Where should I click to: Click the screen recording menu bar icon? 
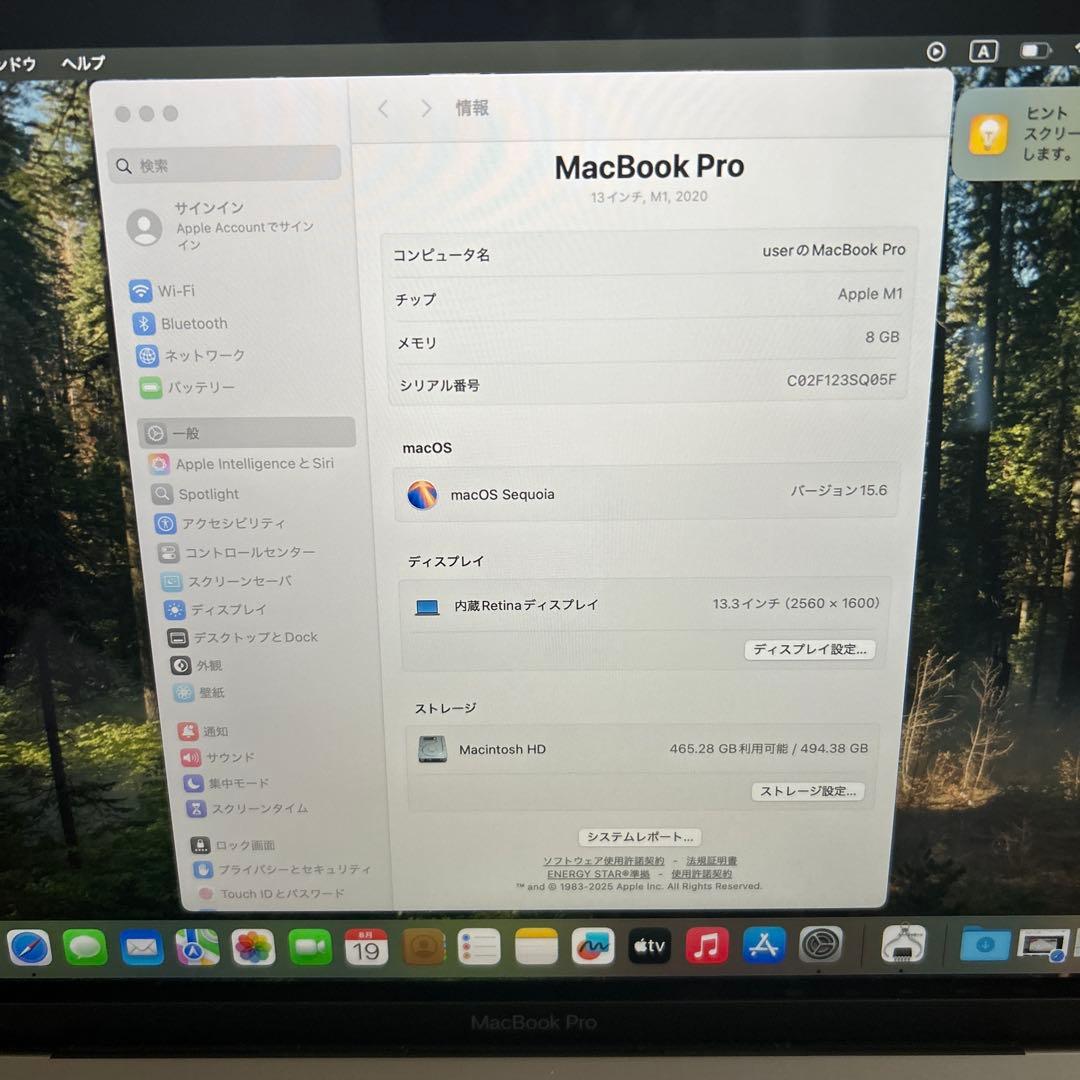coord(936,52)
